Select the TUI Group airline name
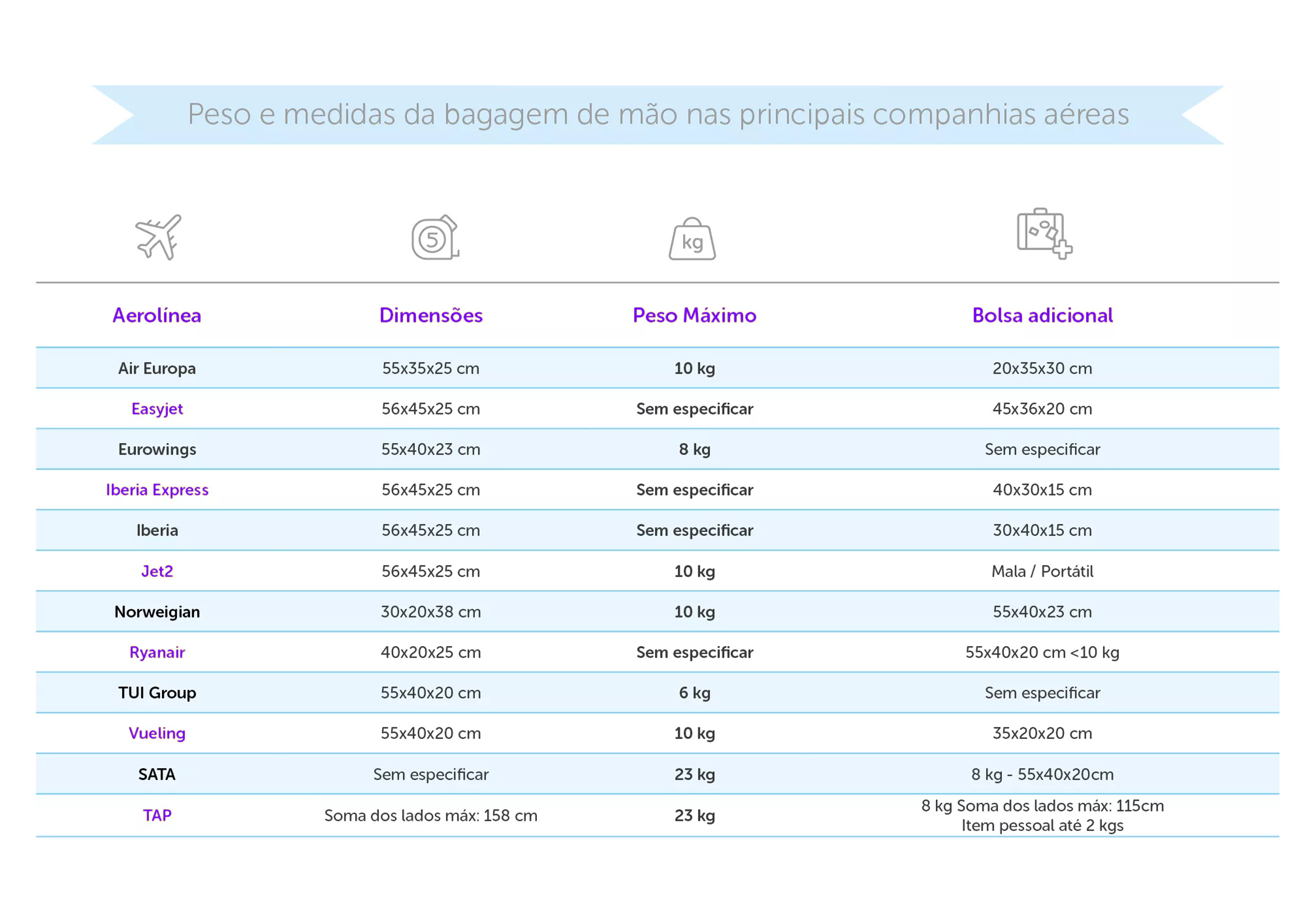Viewport: 1316px width, 915px height. pos(157,693)
